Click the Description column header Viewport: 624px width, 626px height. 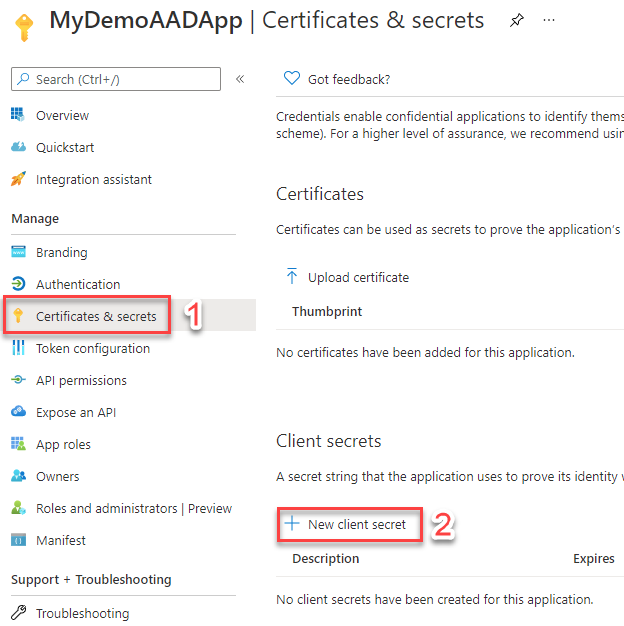(326, 559)
